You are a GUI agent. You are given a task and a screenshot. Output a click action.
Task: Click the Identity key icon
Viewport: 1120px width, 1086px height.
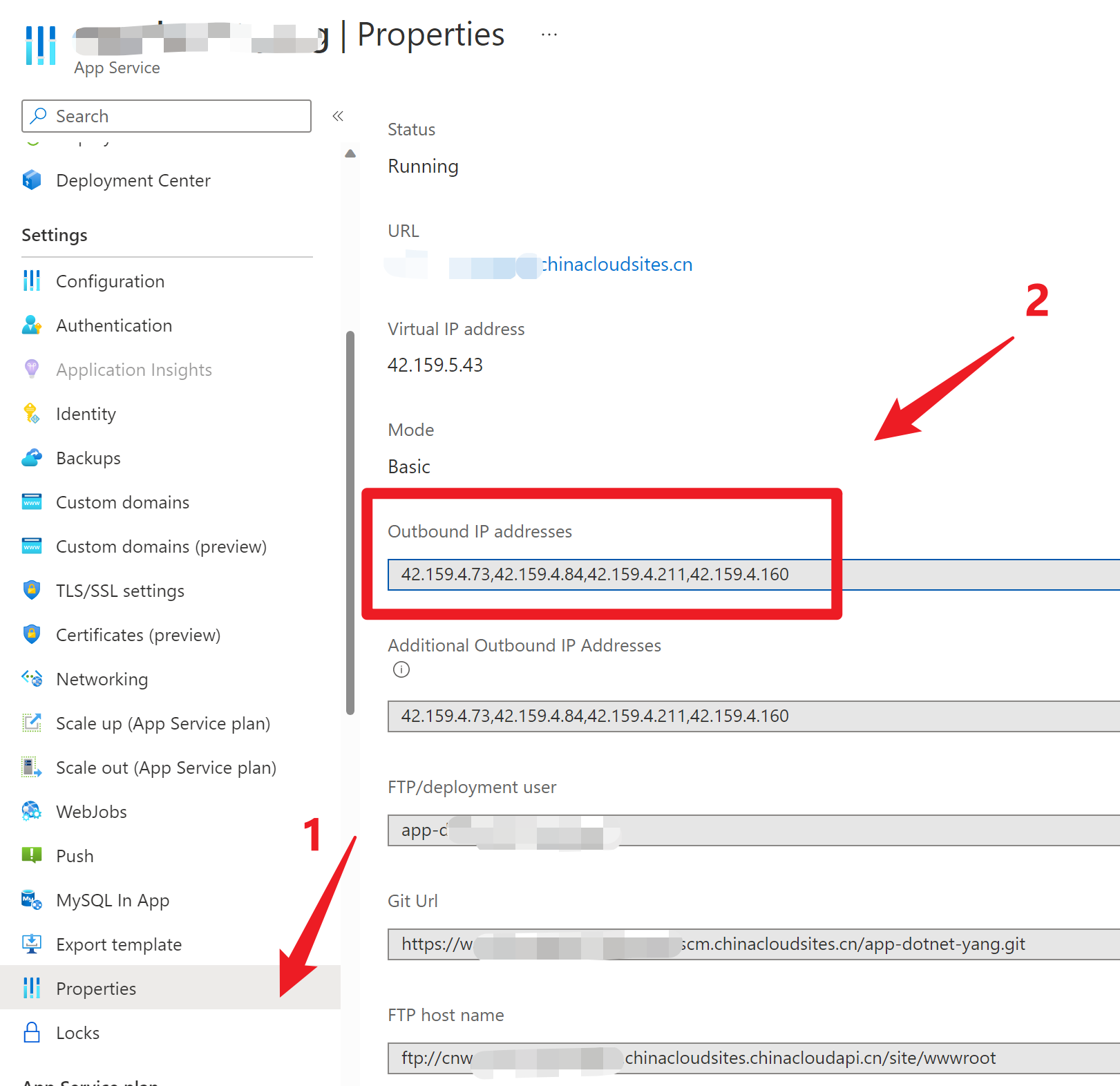point(32,414)
